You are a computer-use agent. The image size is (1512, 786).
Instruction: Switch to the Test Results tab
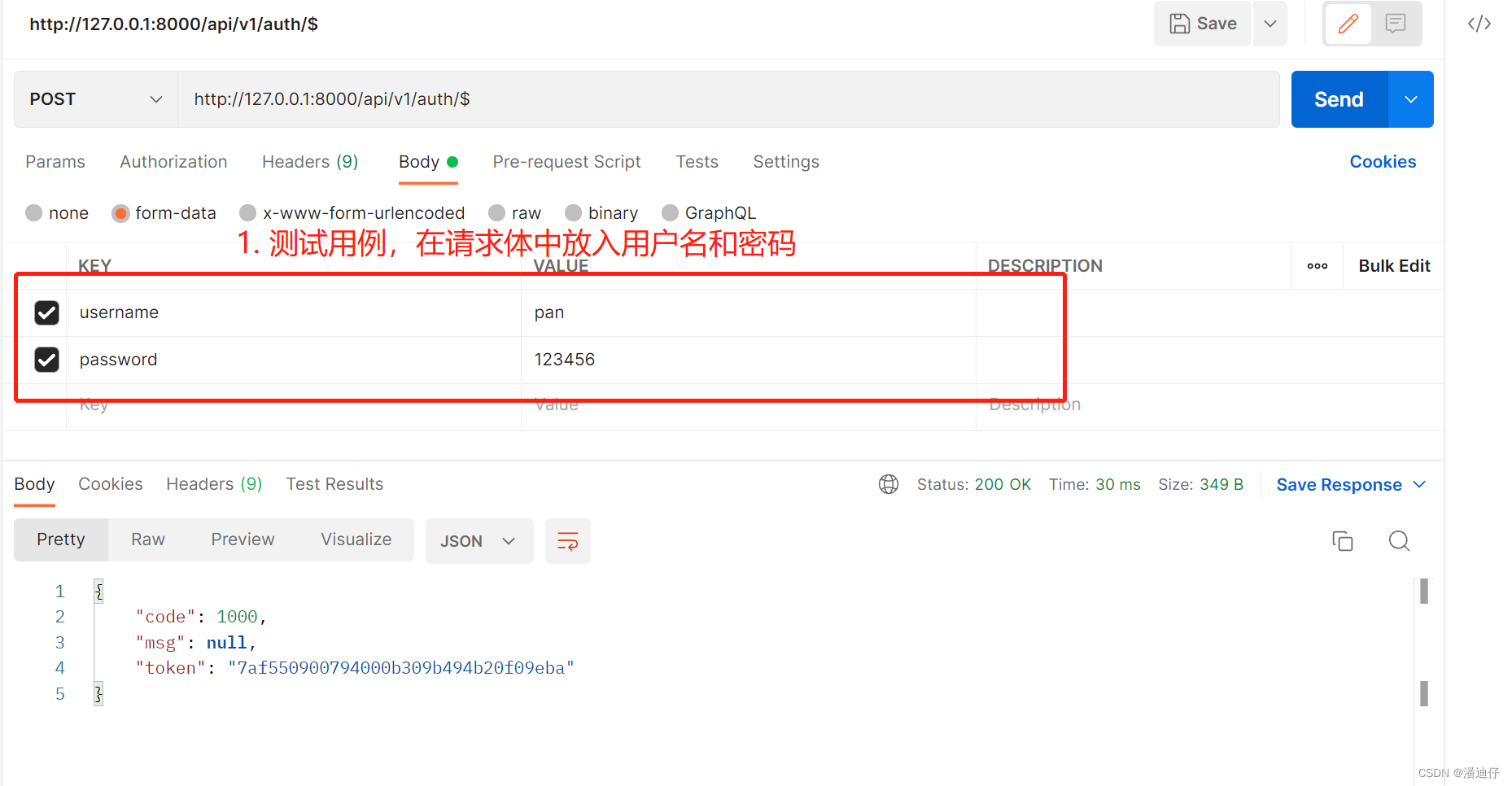334,483
